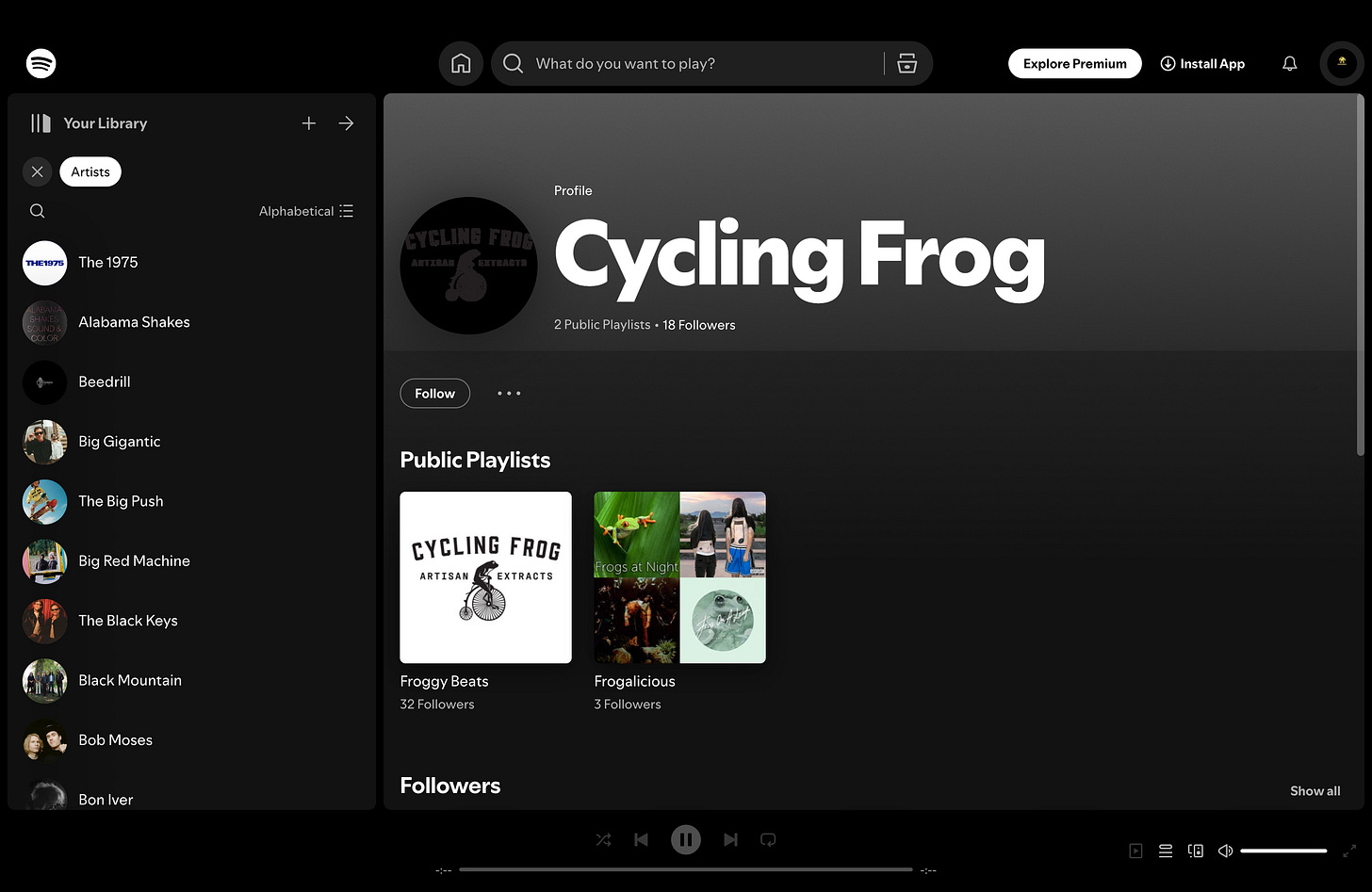Viewport: 1372px width, 892px height.
Task: Open Alphabetical sort options
Action: (x=306, y=211)
